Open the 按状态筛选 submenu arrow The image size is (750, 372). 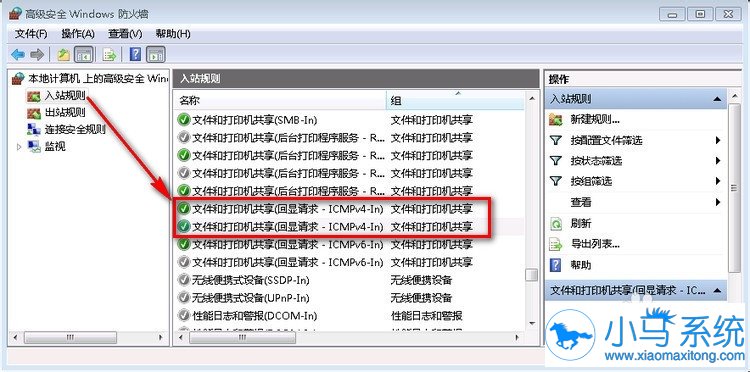(718, 161)
